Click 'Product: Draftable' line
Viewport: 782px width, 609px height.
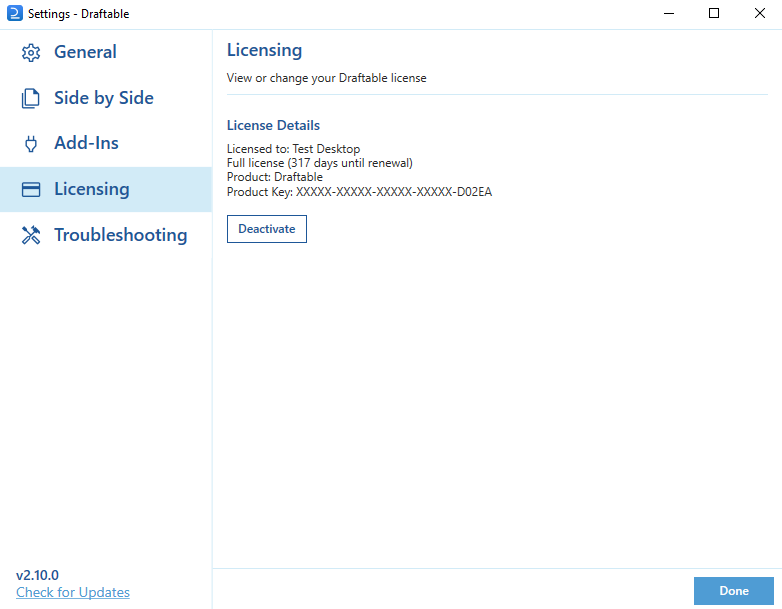(x=275, y=177)
